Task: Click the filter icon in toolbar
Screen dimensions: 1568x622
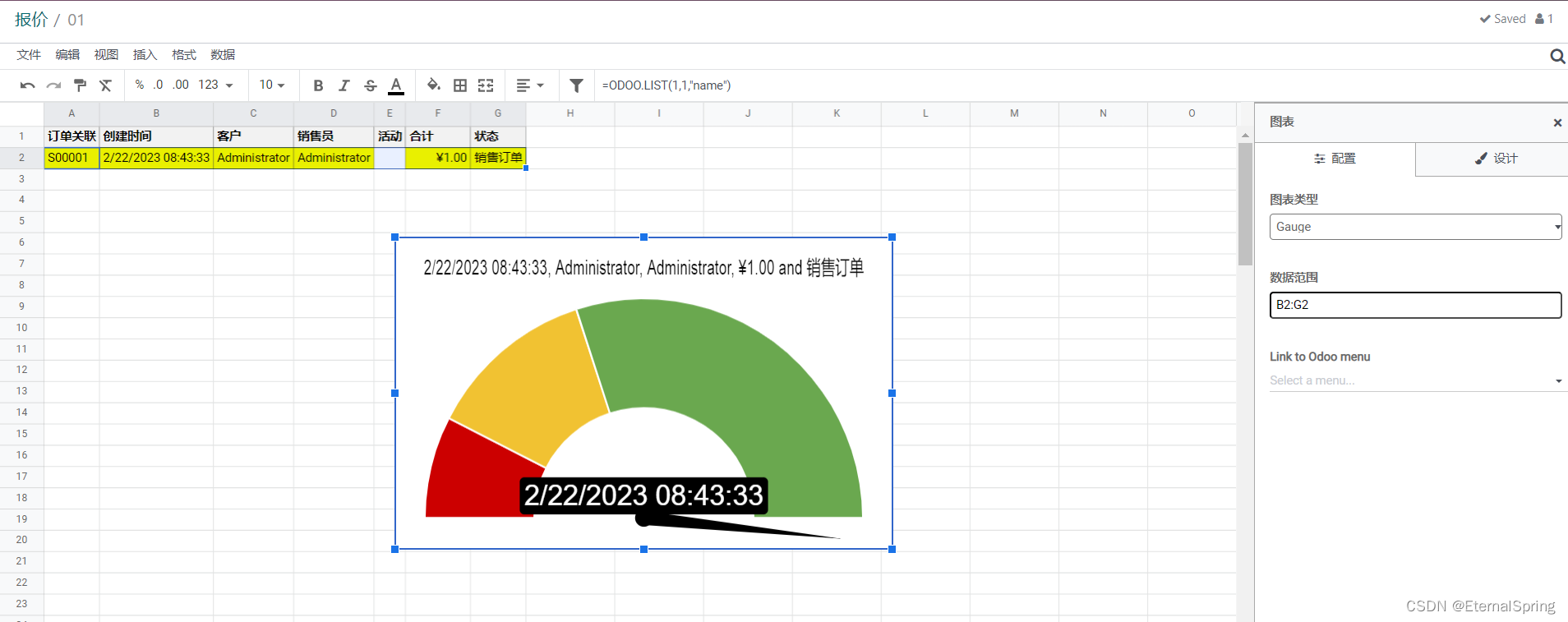Action: [x=576, y=85]
